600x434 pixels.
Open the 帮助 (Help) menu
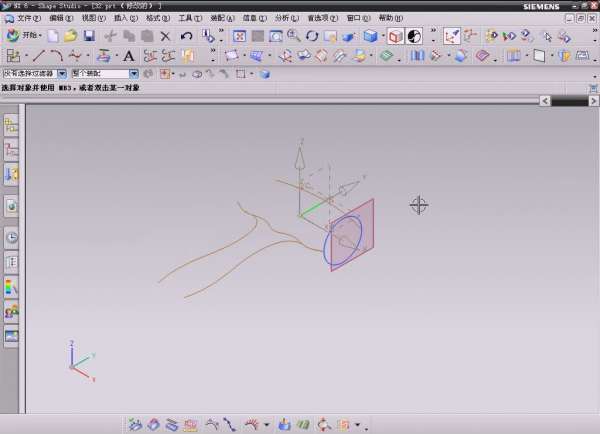pyautogui.click(x=390, y=18)
